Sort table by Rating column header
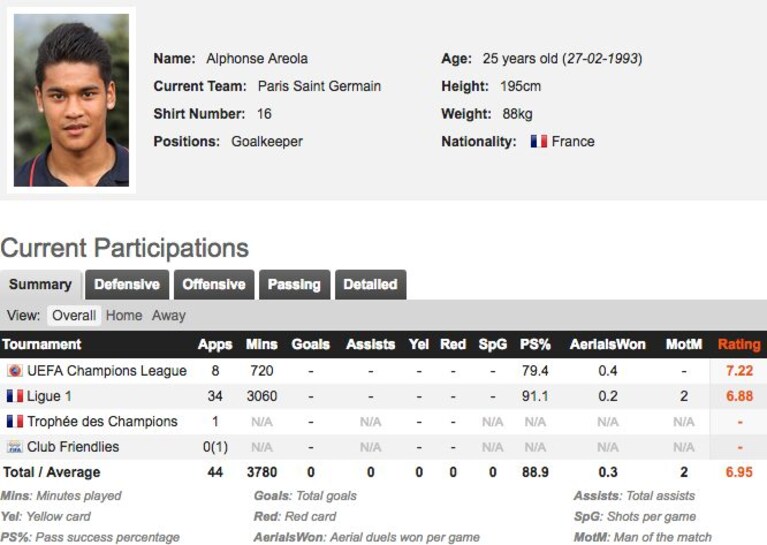Viewport: 767px width, 545px height. point(739,344)
